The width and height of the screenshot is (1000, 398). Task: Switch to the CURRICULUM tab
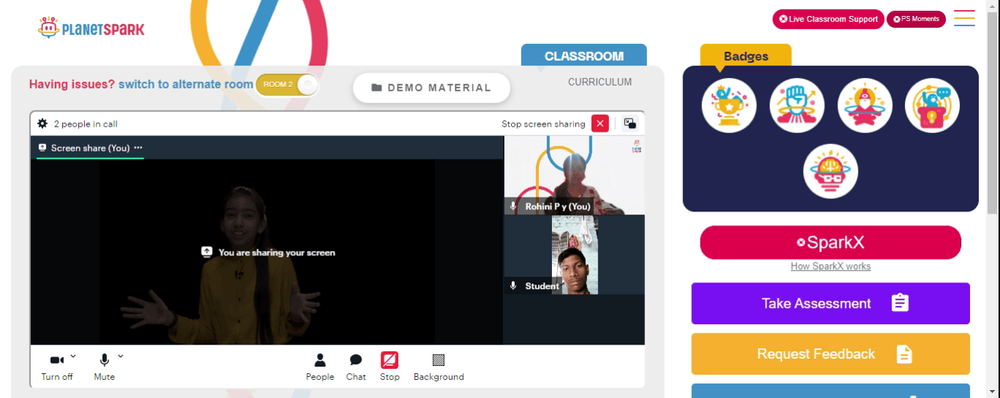pyautogui.click(x=600, y=82)
